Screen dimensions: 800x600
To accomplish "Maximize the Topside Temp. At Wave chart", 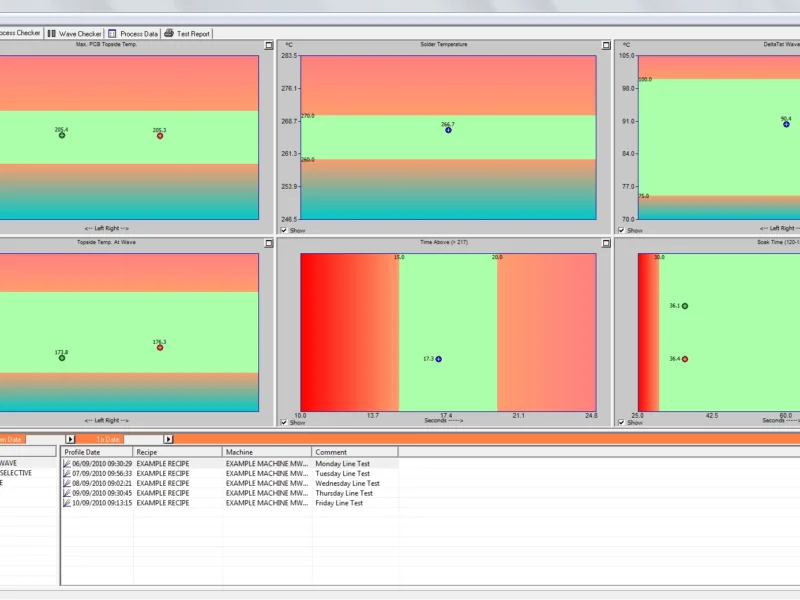I will [x=268, y=243].
